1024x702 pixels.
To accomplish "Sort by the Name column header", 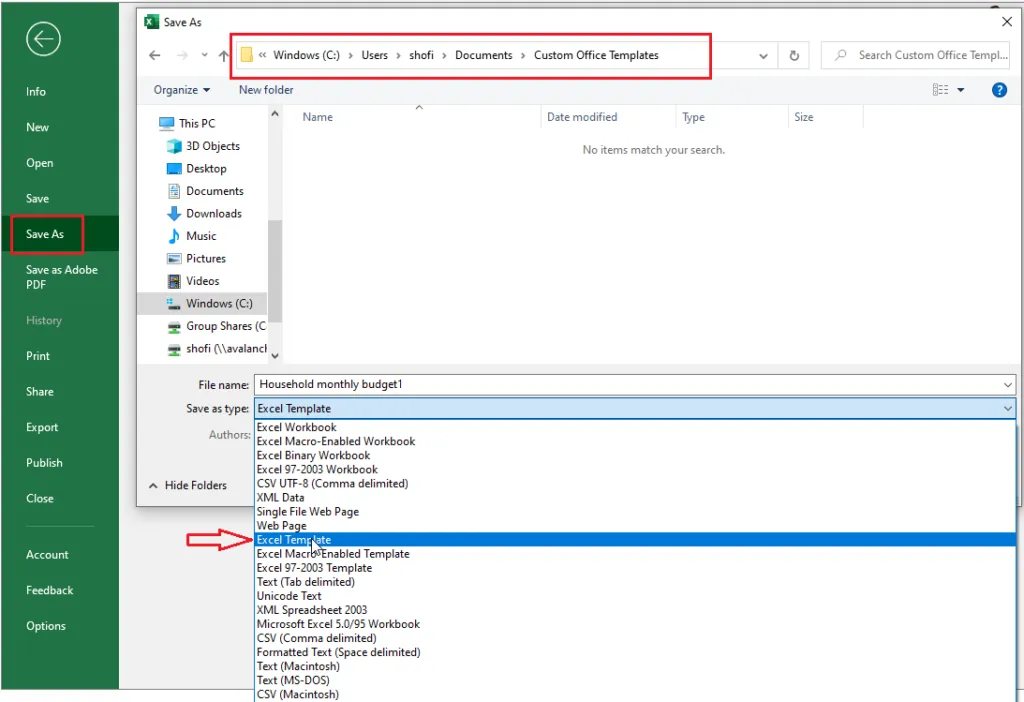I will pyautogui.click(x=317, y=118).
